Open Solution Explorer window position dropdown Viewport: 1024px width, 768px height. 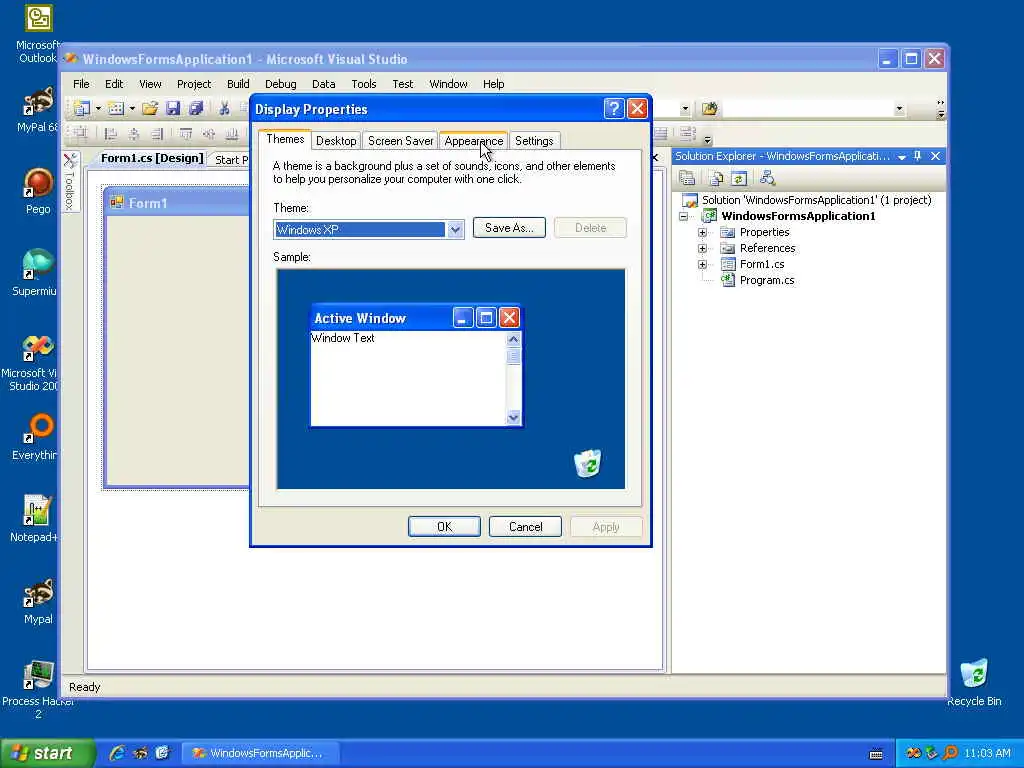click(x=902, y=157)
